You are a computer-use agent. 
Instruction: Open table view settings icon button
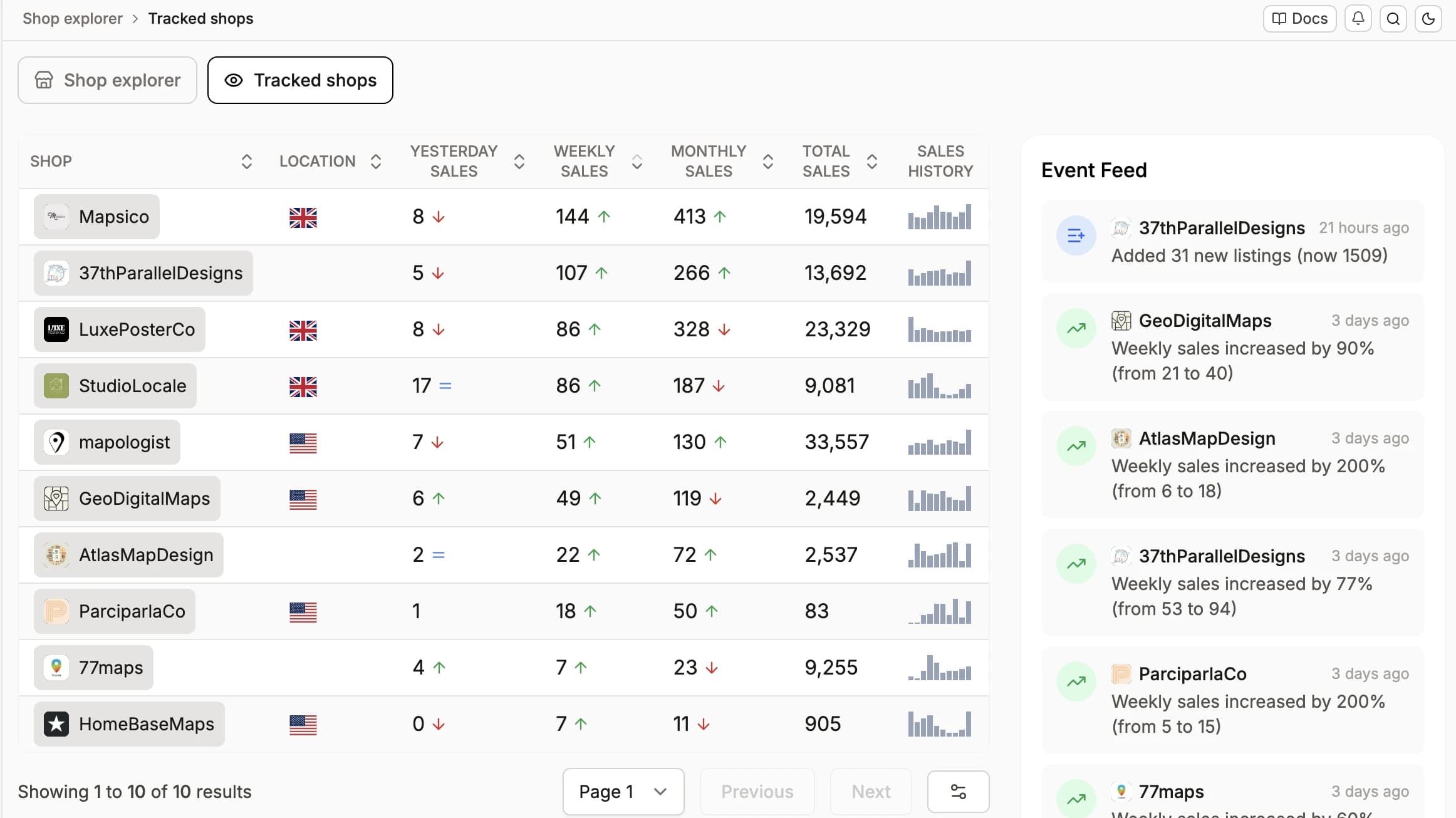click(958, 792)
